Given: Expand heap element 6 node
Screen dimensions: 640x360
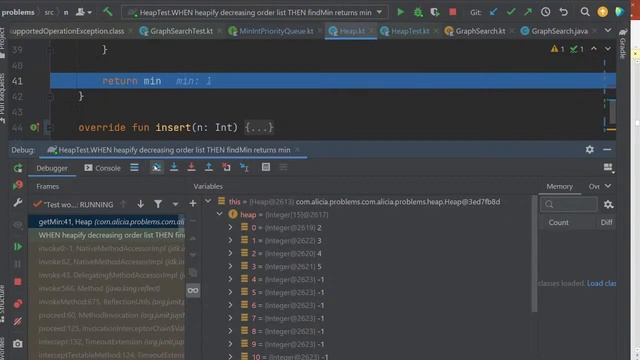Looking at the screenshot, I should tap(231, 305).
